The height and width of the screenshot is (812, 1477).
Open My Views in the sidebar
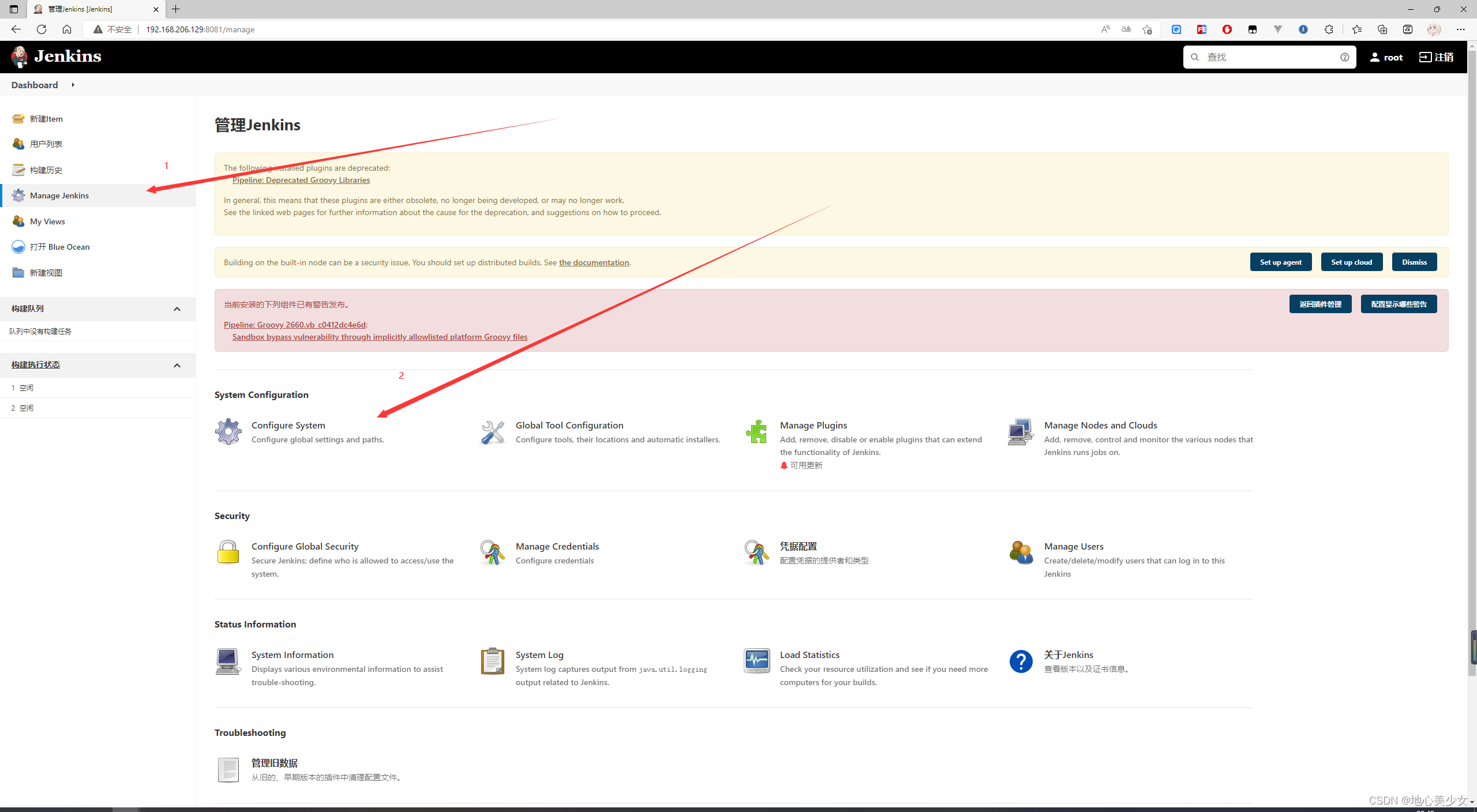(47, 221)
